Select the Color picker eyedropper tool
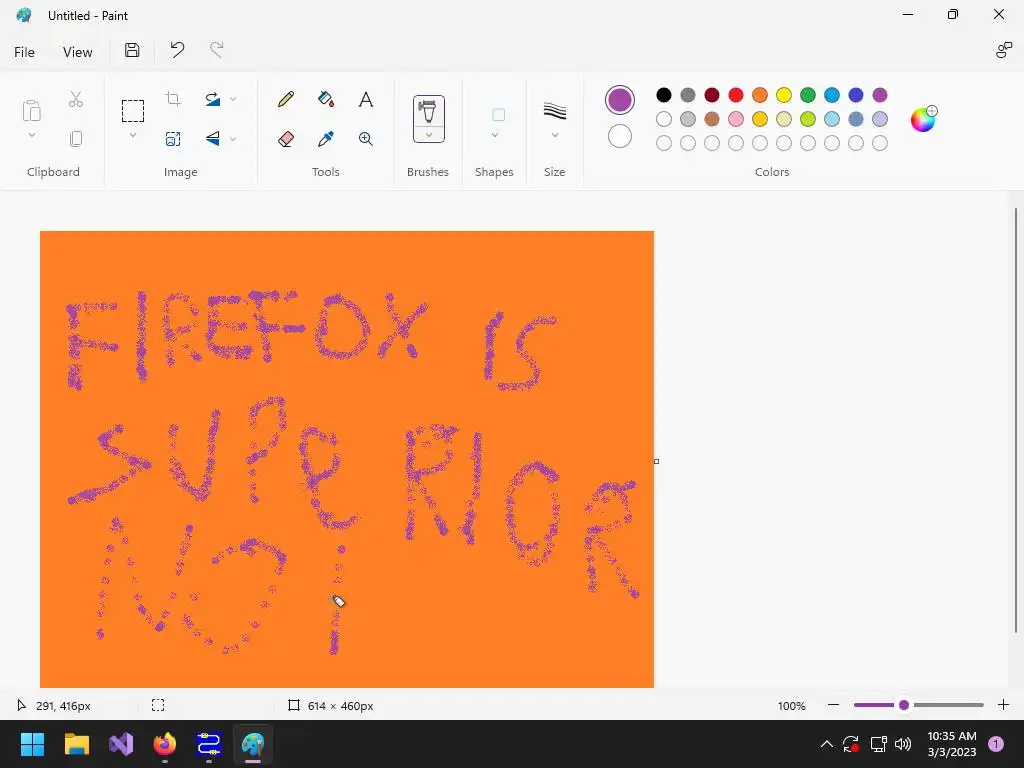Image resolution: width=1024 pixels, height=768 pixels. point(326,138)
